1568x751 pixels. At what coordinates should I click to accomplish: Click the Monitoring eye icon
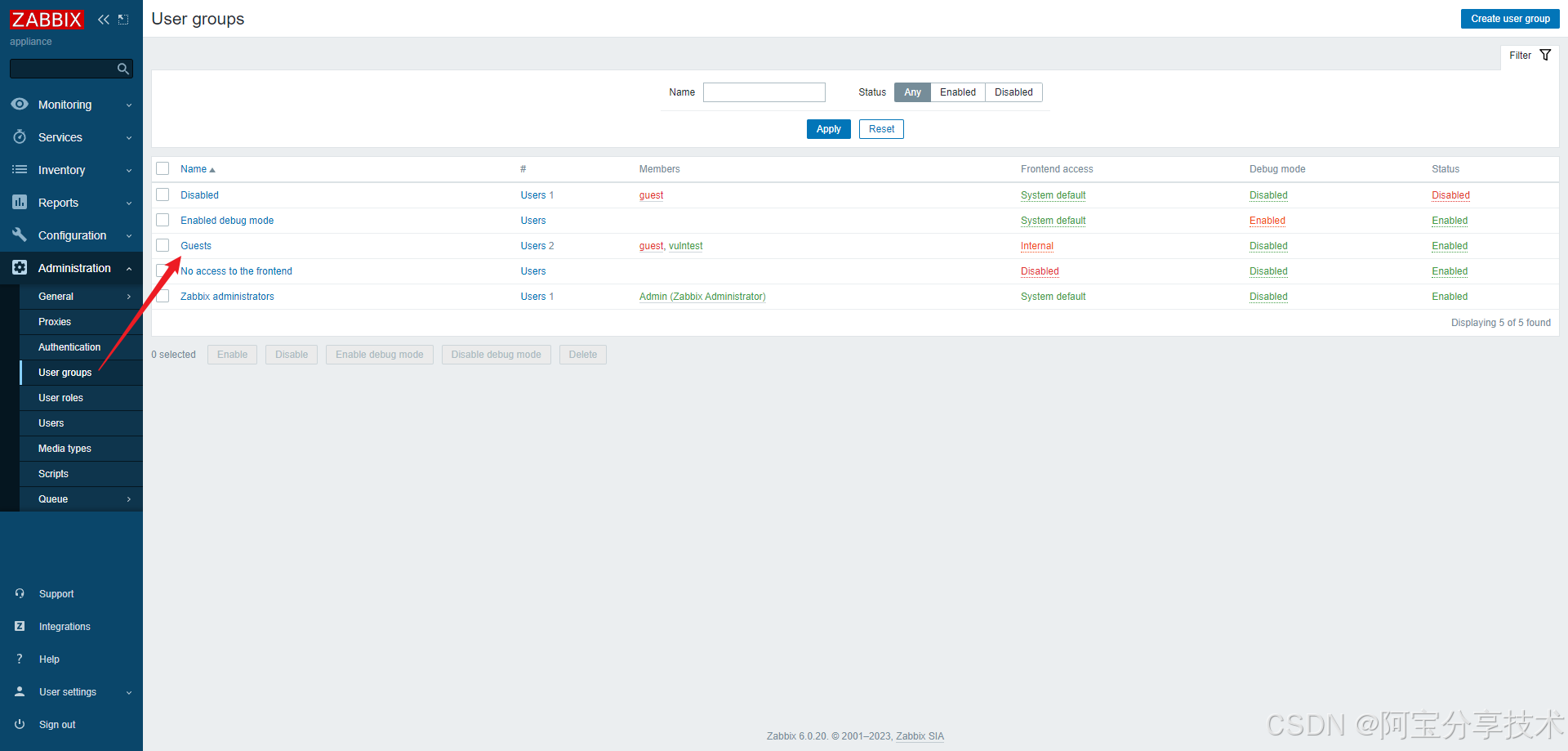coord(20,105)
